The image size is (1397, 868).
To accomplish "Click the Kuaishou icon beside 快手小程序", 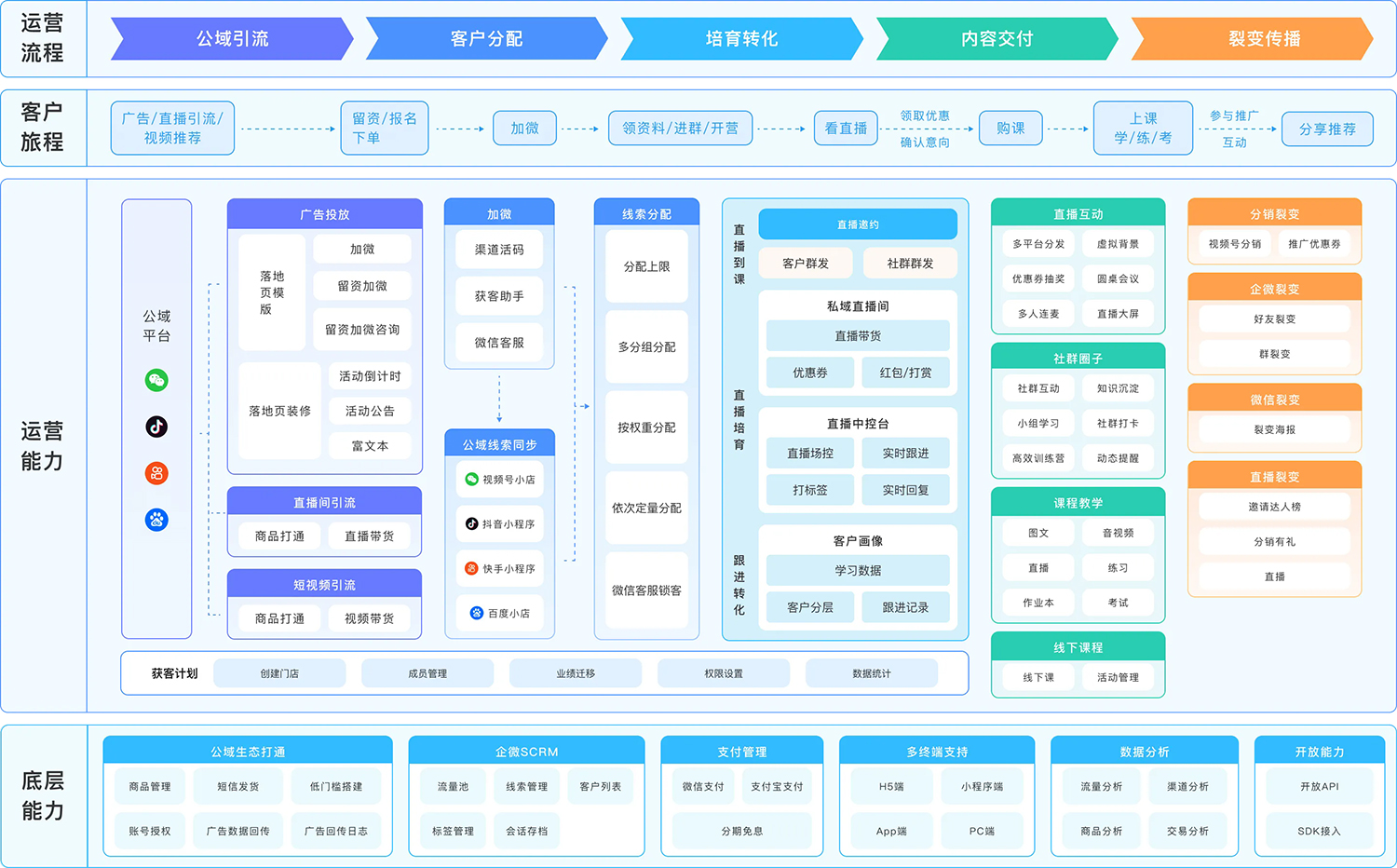I will point(472,568).
